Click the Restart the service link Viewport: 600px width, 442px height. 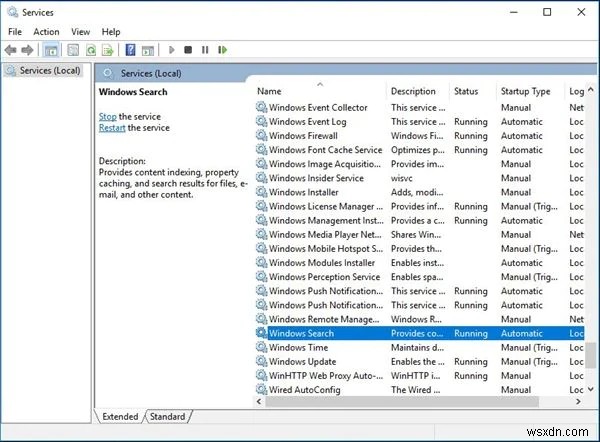tap(112, 128)
